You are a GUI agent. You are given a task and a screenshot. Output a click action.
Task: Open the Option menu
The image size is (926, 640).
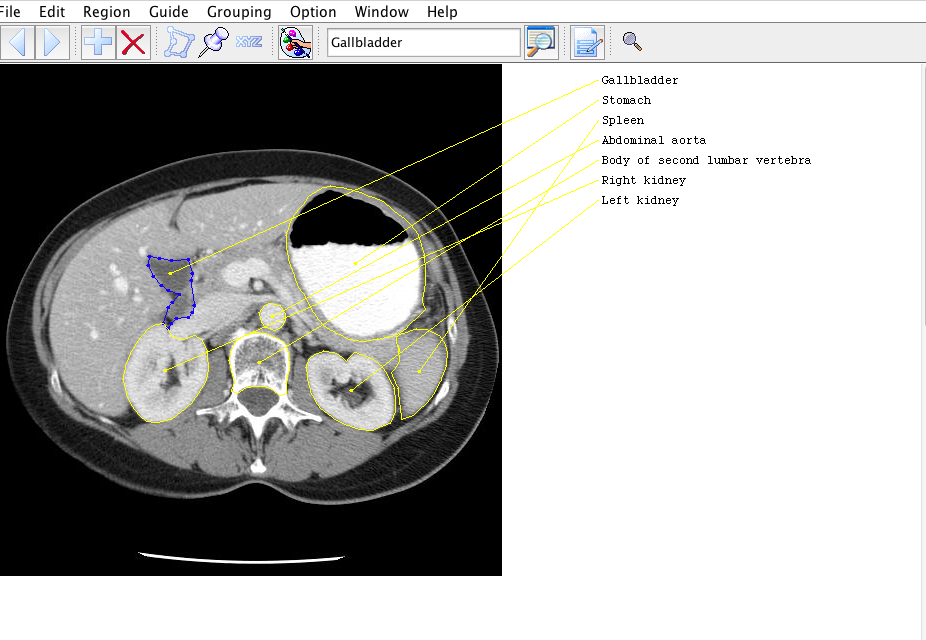point(313,12)
